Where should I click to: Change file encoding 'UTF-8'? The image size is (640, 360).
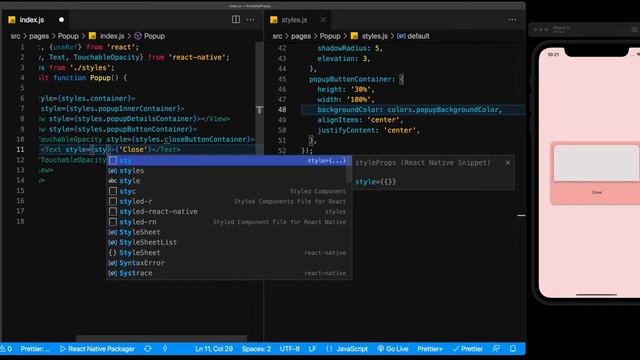coord(289,349)
